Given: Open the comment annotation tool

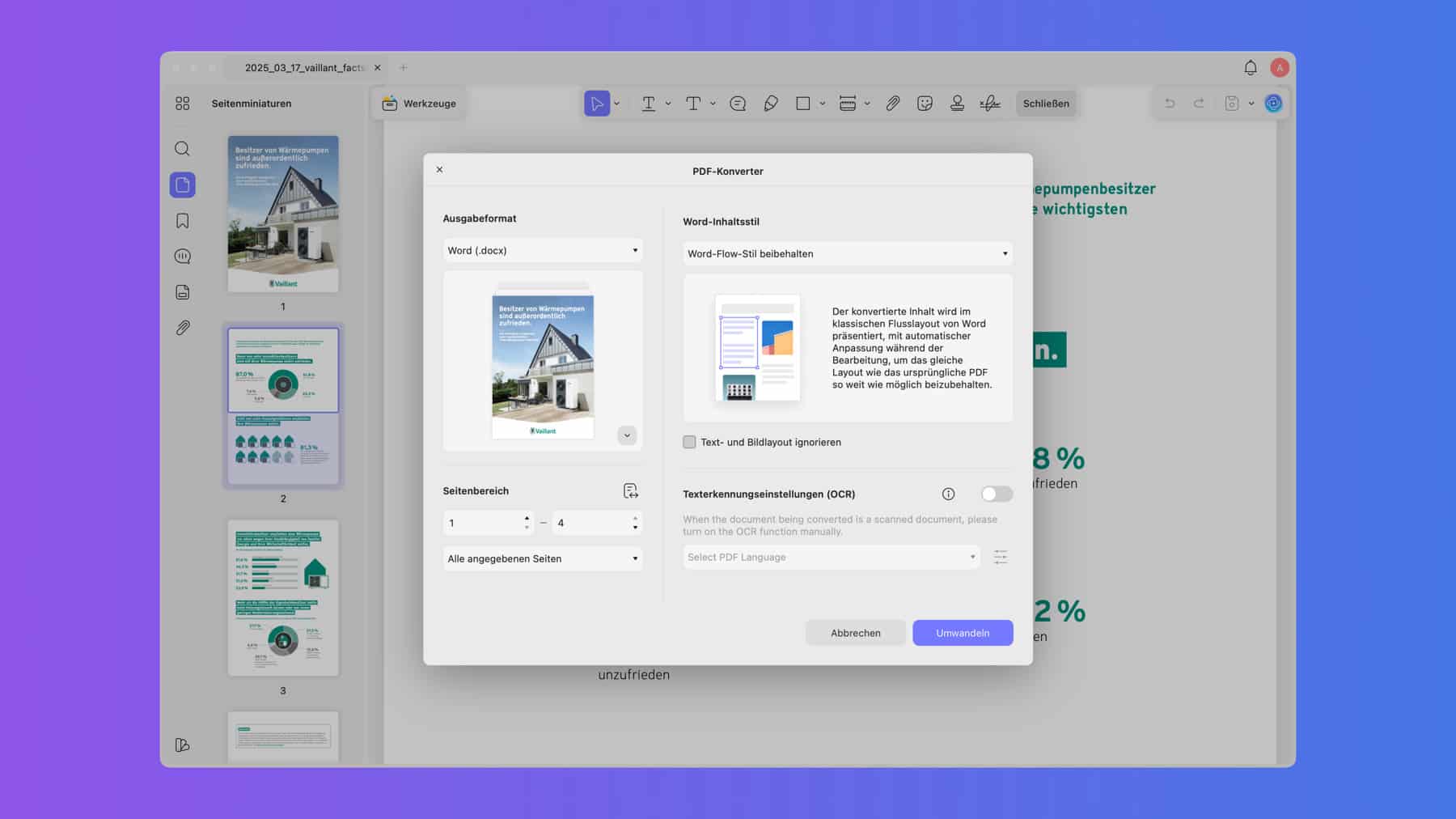Looking at the screenshot, I should [738, 103].
